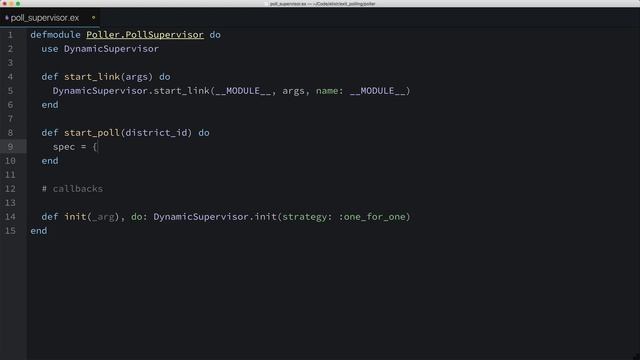The image size is (640, 360).
Task: Click 'strategy:' keyword on line 14
Action: (x=307, y=217)
